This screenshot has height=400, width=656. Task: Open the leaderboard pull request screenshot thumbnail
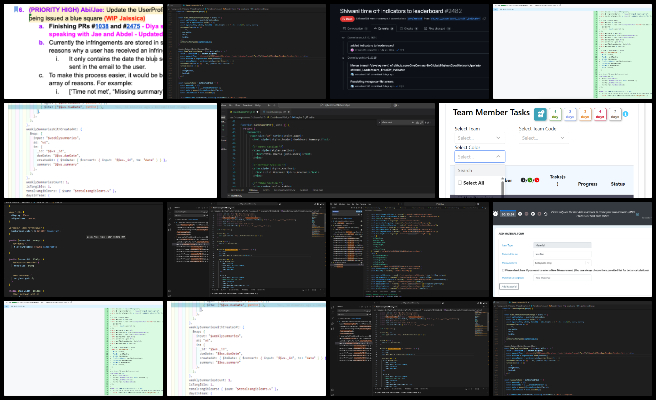click(409, 51)
